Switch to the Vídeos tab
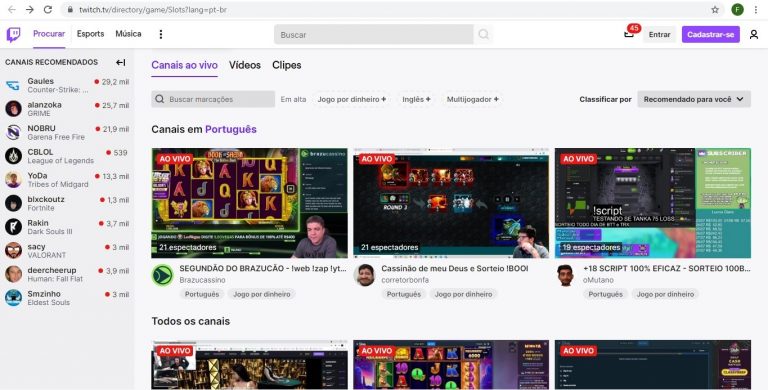The height and width of the screenshot is (390, 768). click(244, 65)
